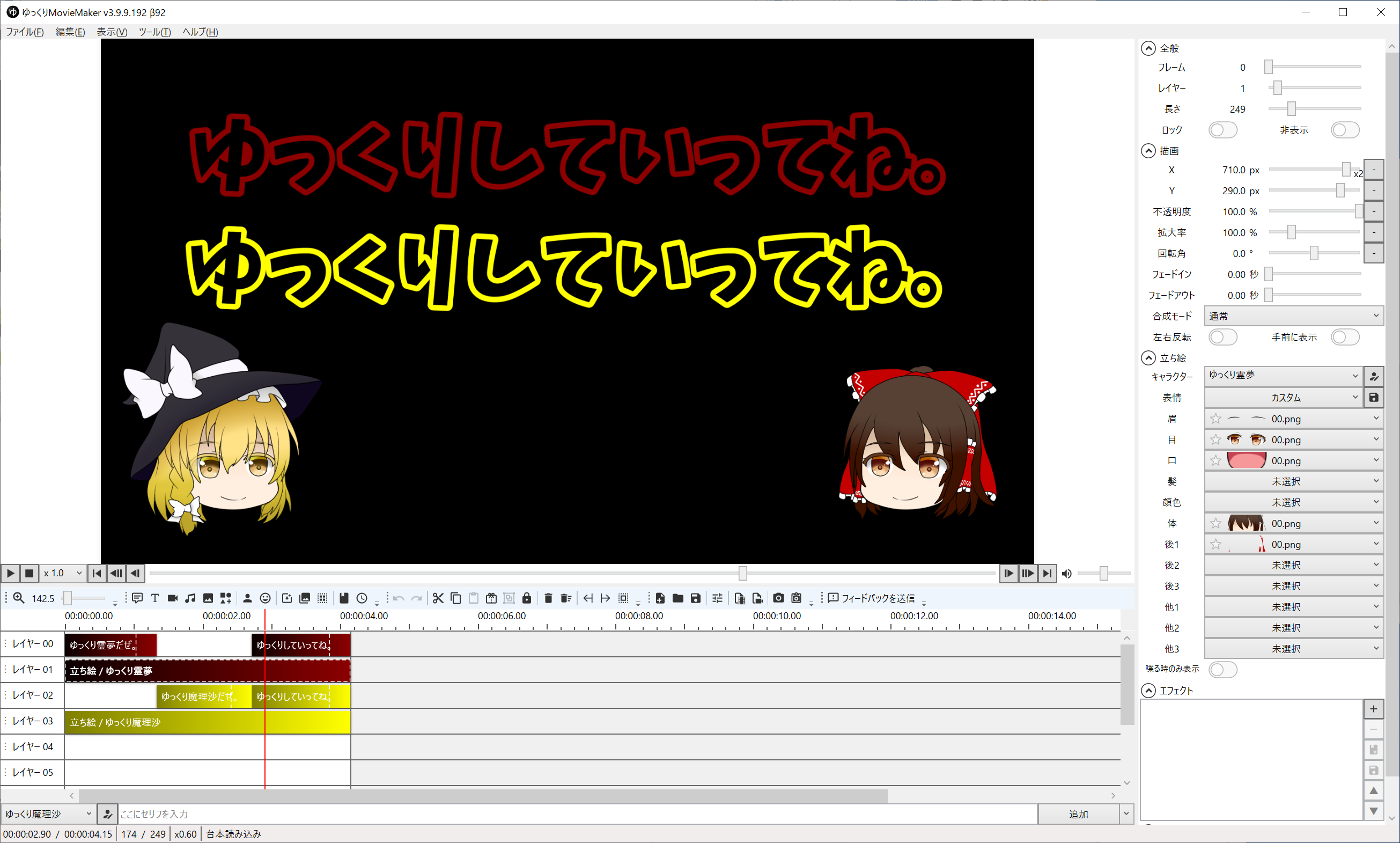This screenshot has width=1400, height=843.
Task: Open the playback speed x 1.0 dropdown
Action: (62, 573)
